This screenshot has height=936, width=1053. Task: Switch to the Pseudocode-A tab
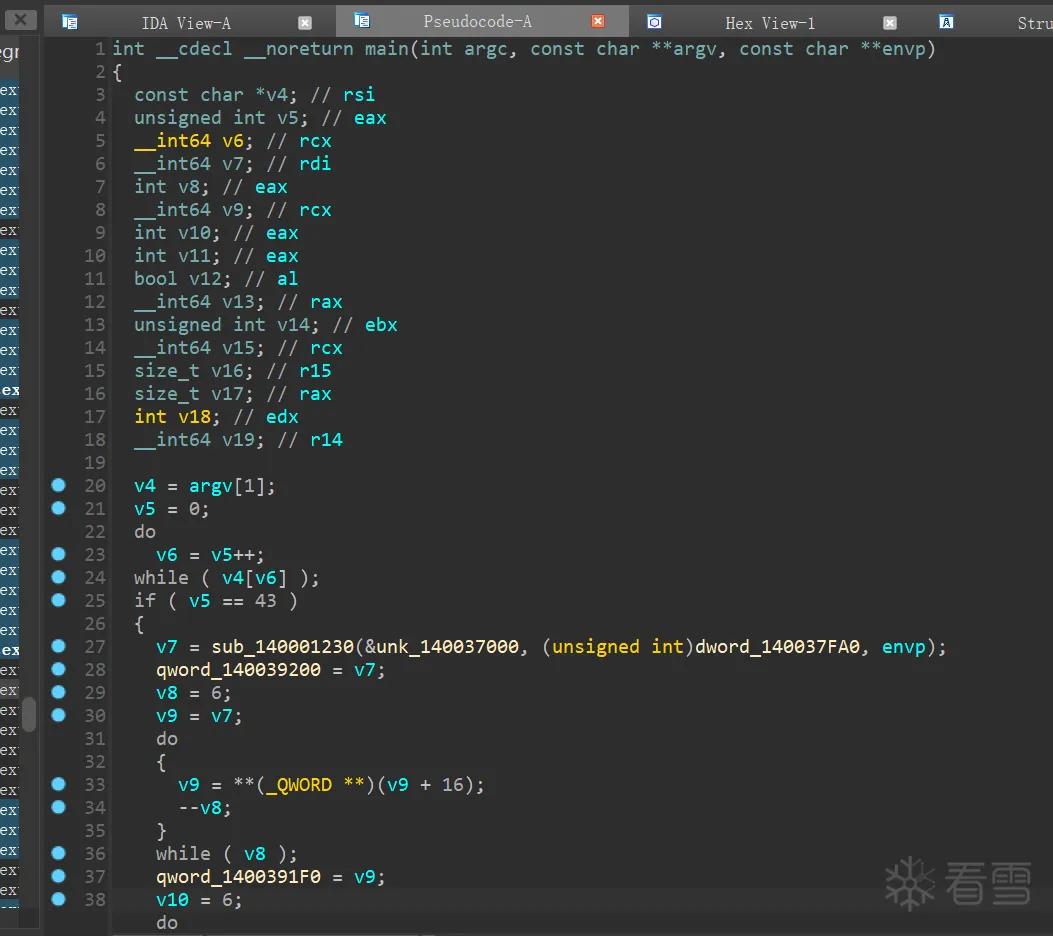pyautogui.click(x=477, y=21)
